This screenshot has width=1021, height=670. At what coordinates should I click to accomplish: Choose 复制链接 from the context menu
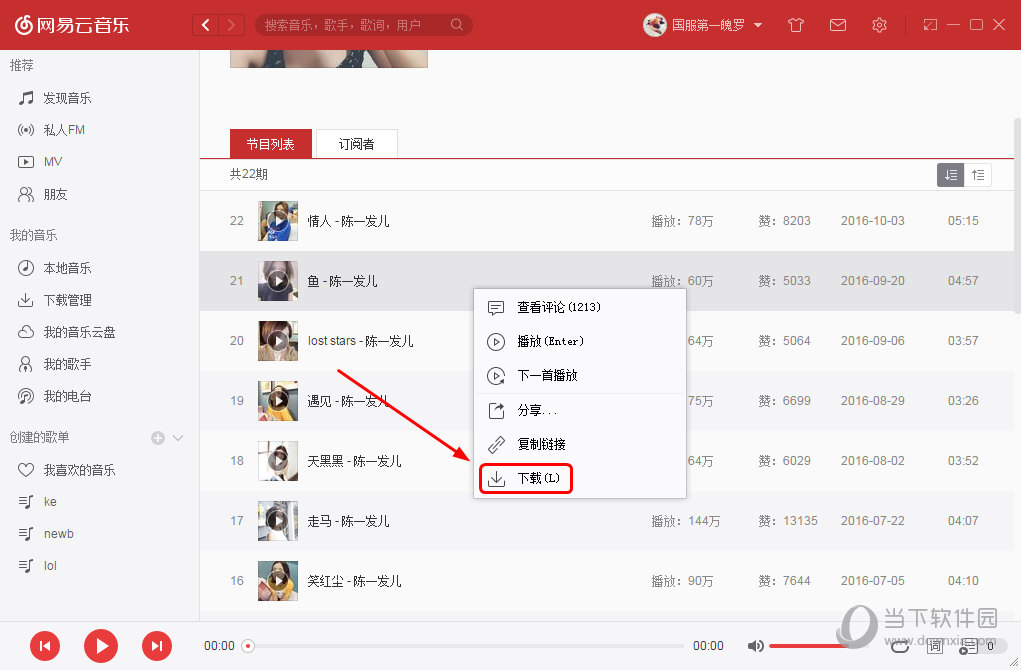[541, 444]
